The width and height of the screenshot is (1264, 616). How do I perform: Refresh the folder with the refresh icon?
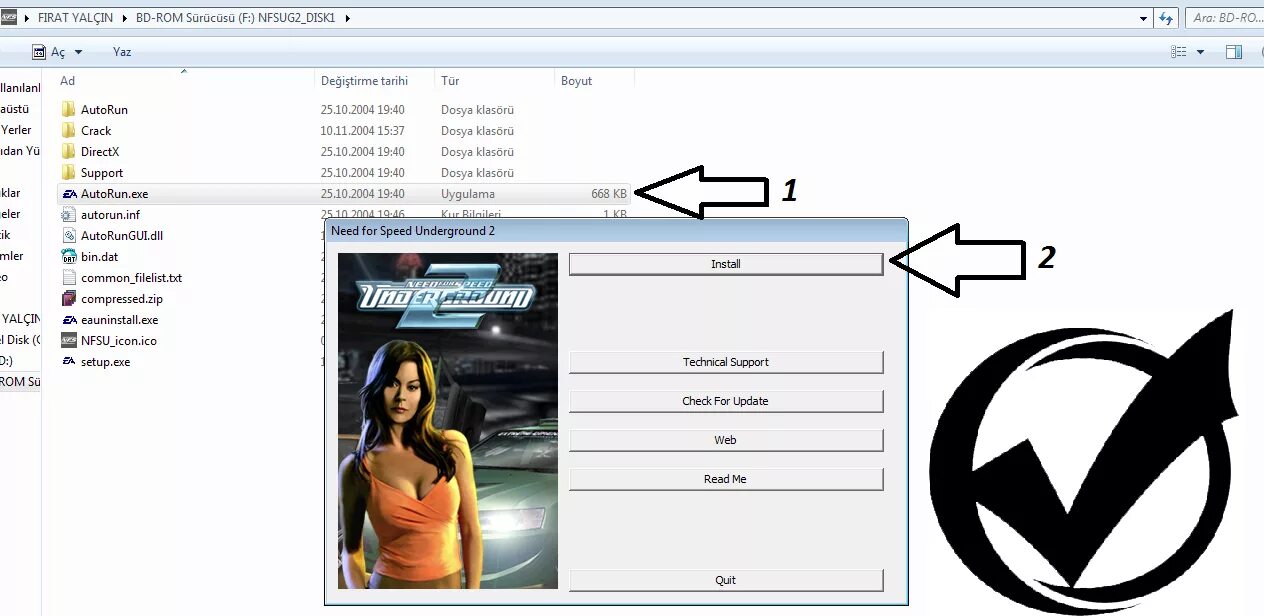pyautogui.click(x=1166, y=18)
